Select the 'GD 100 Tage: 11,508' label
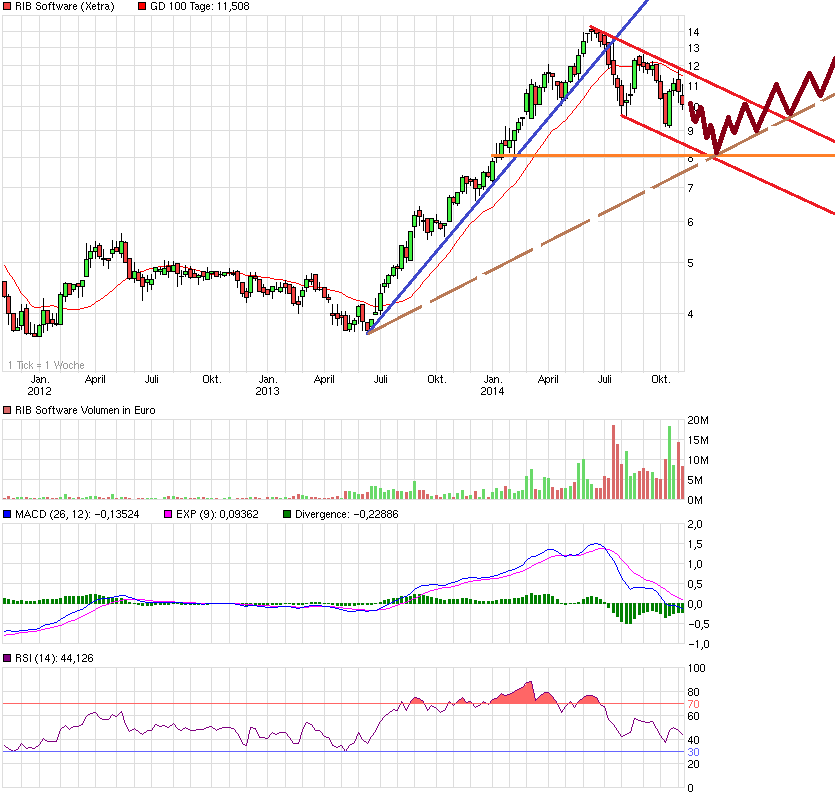Image resolution: width=835 pixels, height=796 pixels. tap(200, 6)
